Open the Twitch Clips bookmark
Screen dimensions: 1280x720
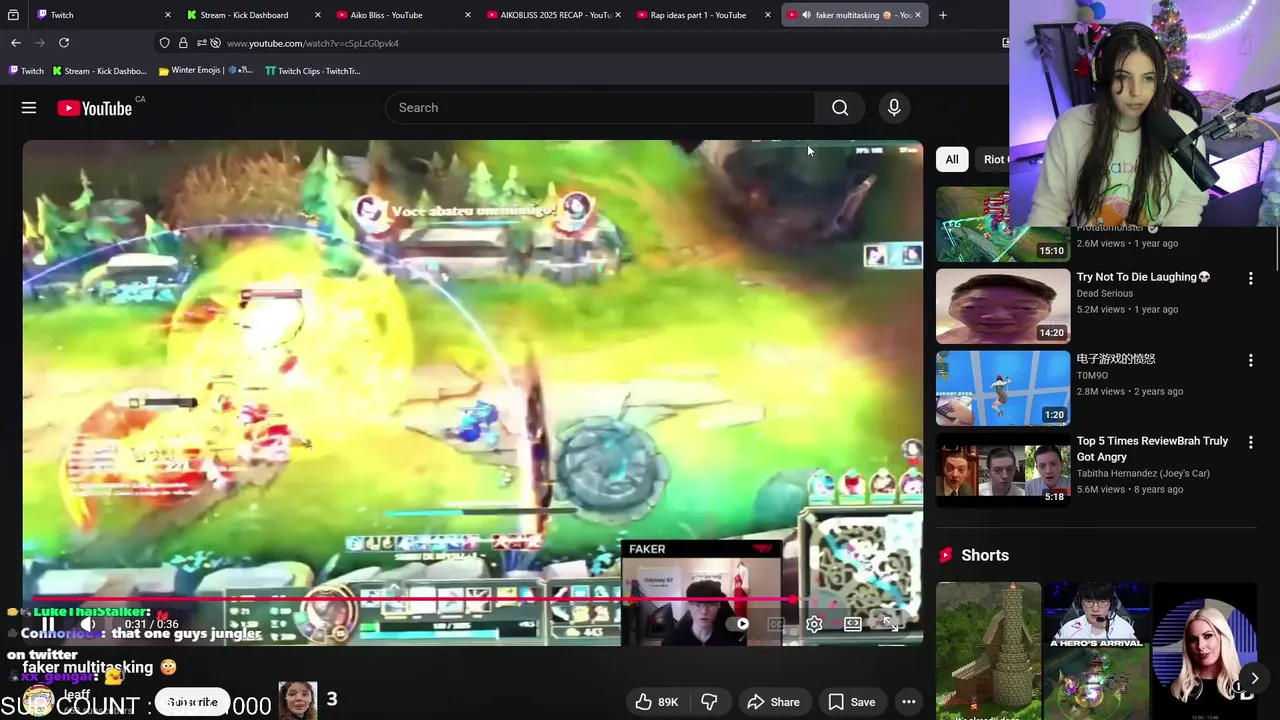pyautogui.click(x=313, y=71)
